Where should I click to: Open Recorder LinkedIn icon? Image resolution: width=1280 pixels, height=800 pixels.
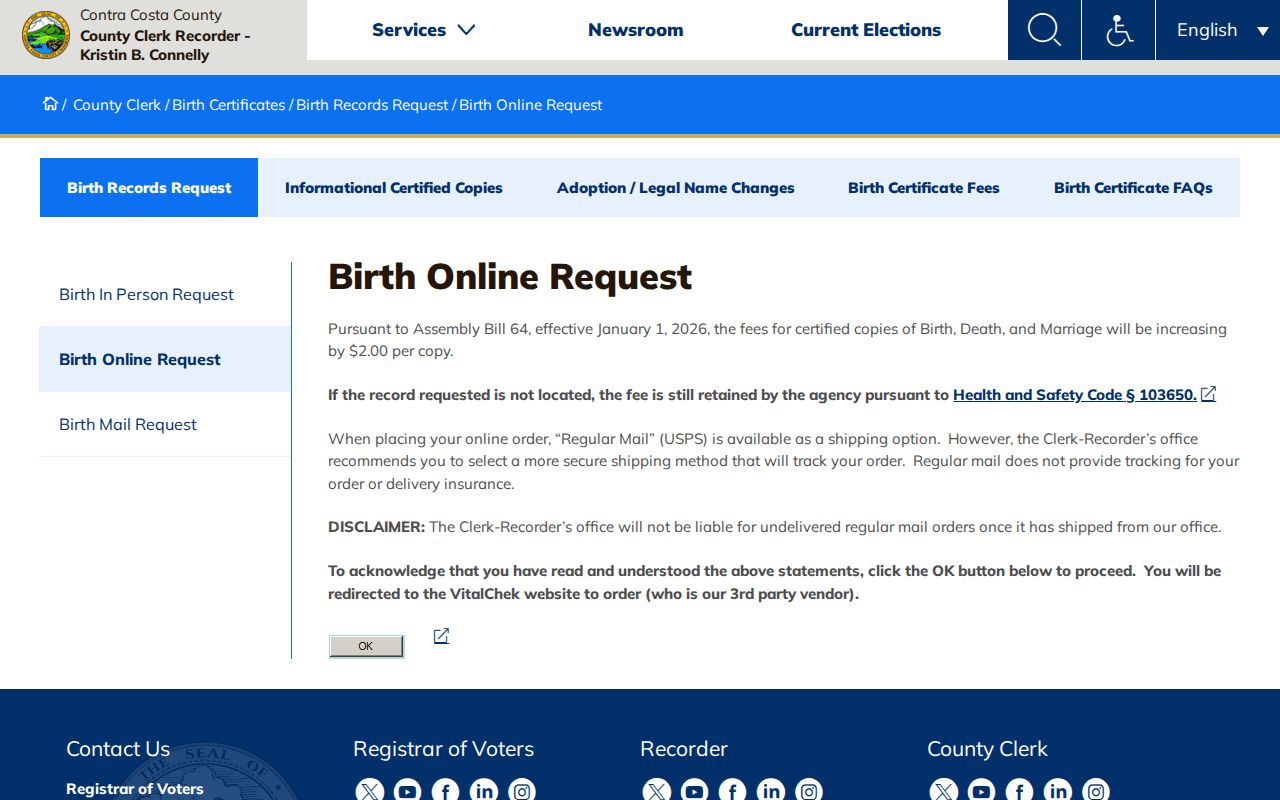771,791
